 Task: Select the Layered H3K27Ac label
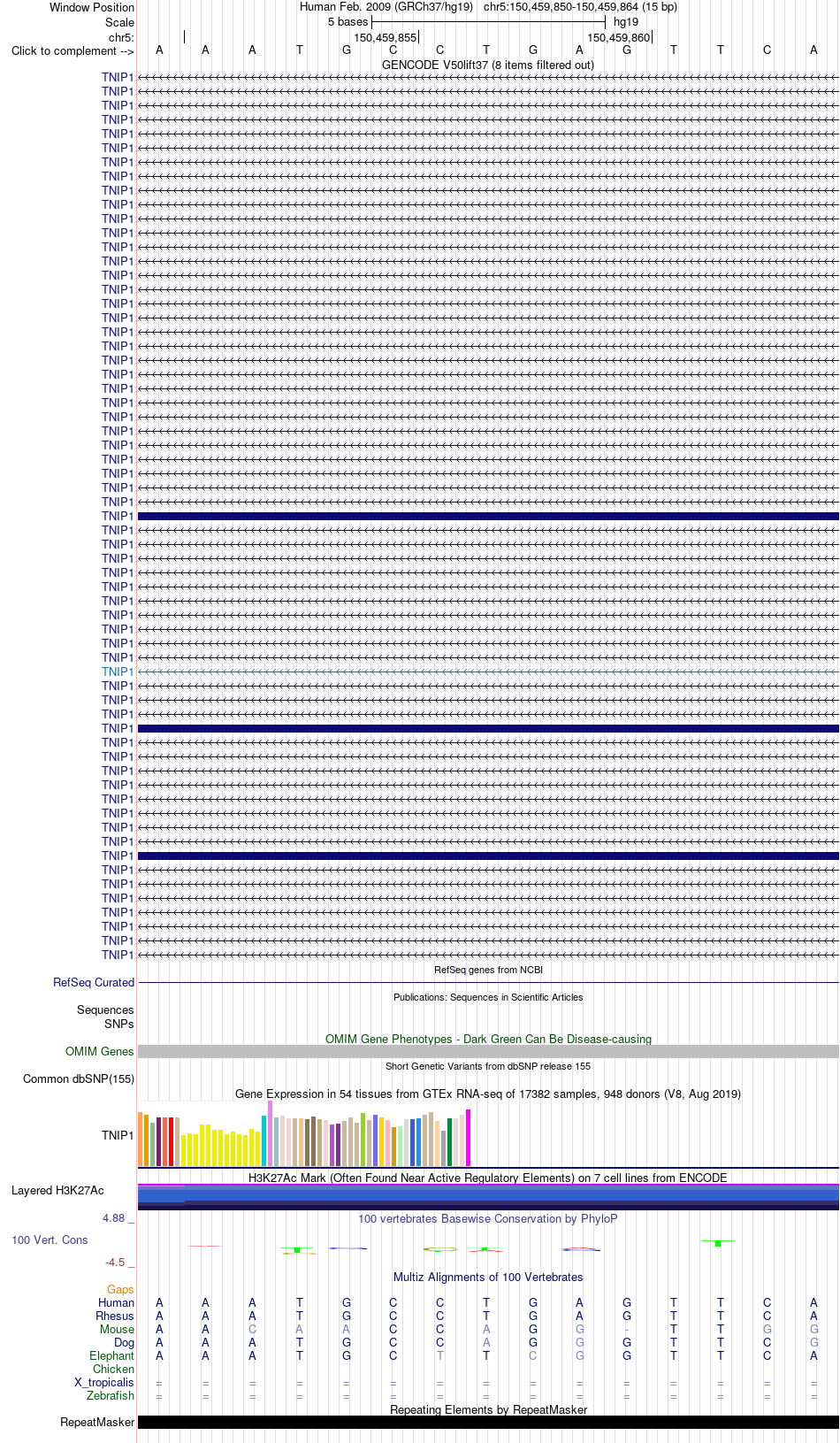coord(57,1190)
